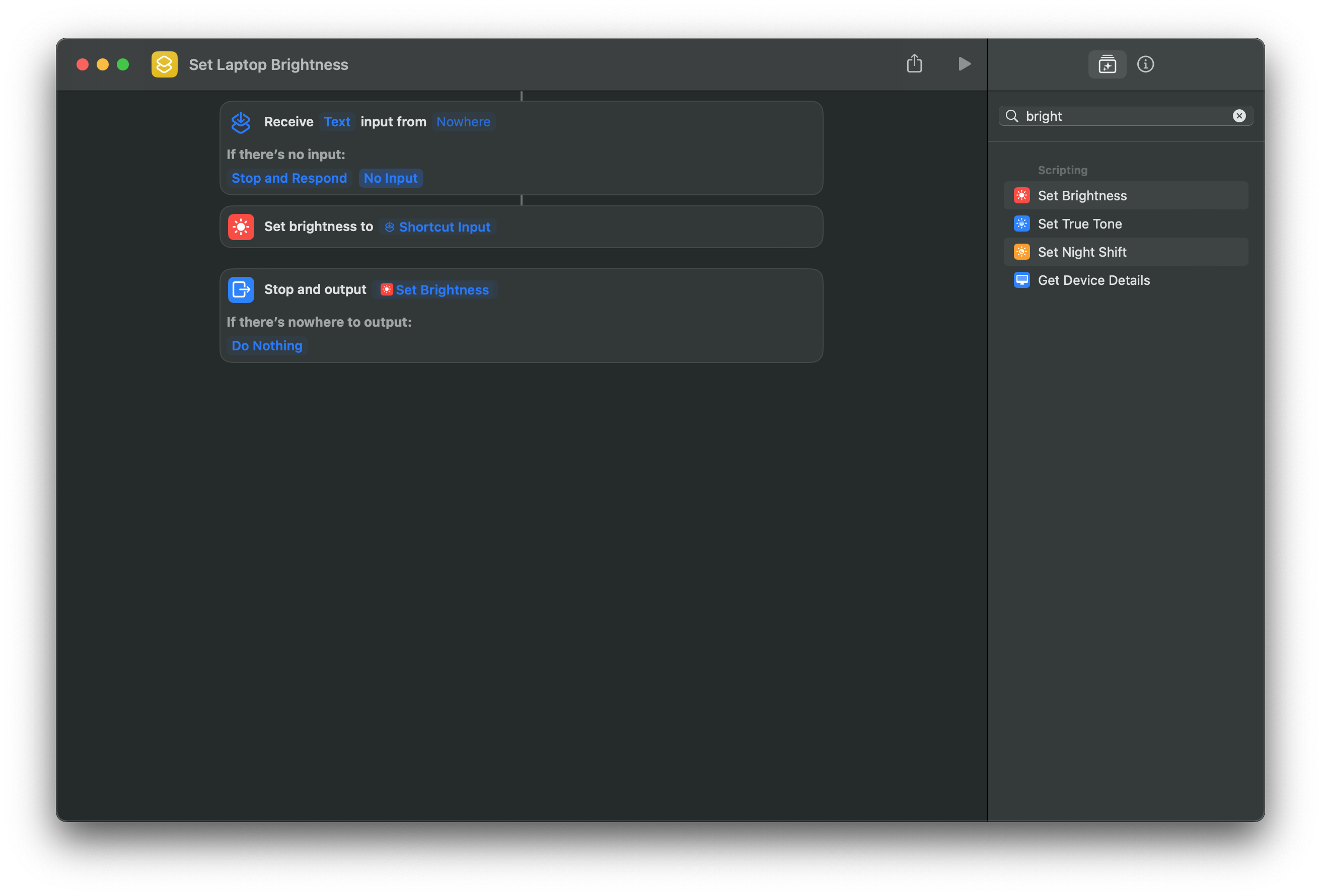Toggle the action library panel button
Viewport: 1321px width, 896px height.
(1107, 64)
